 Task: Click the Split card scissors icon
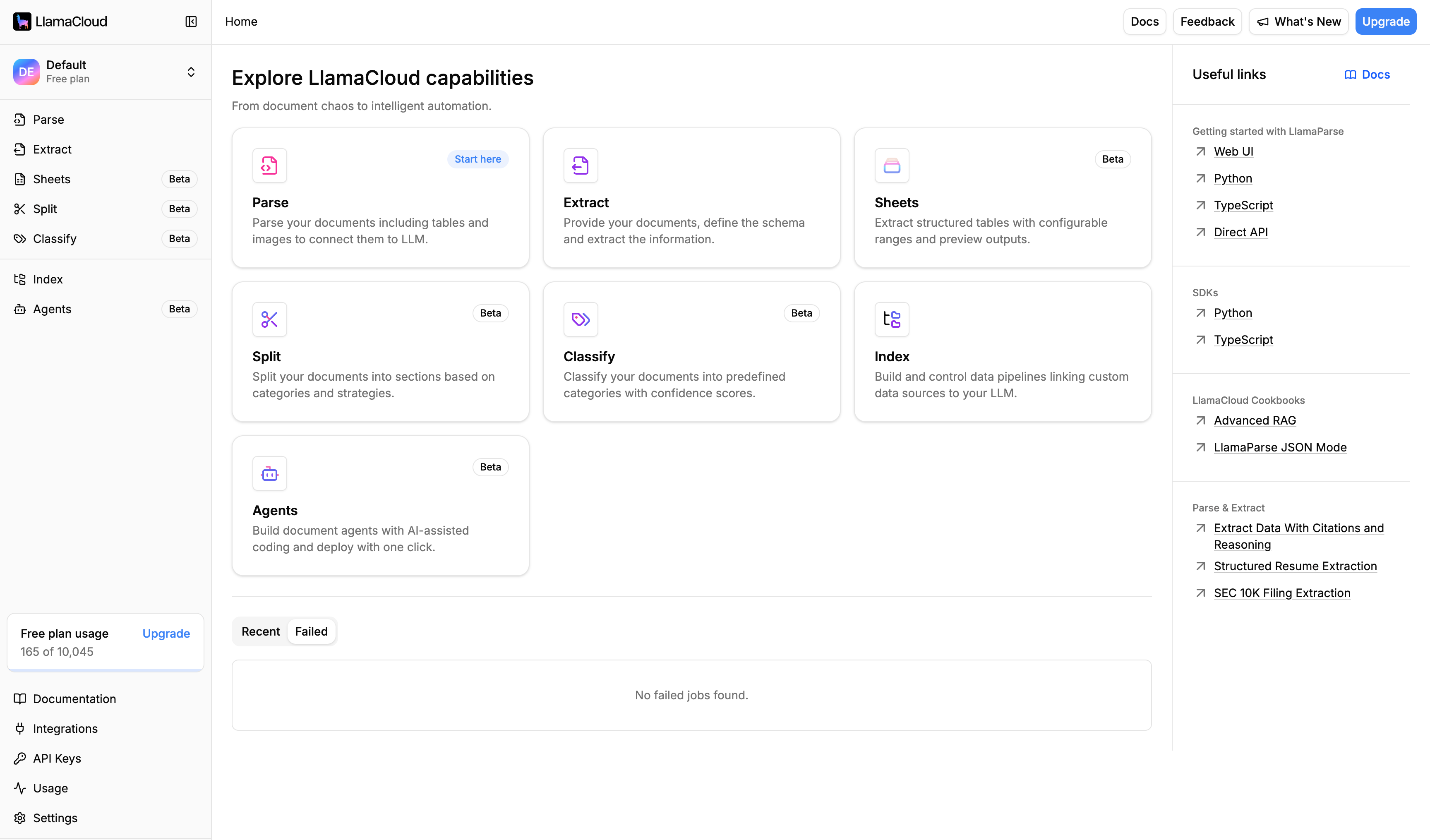point(269,319)
